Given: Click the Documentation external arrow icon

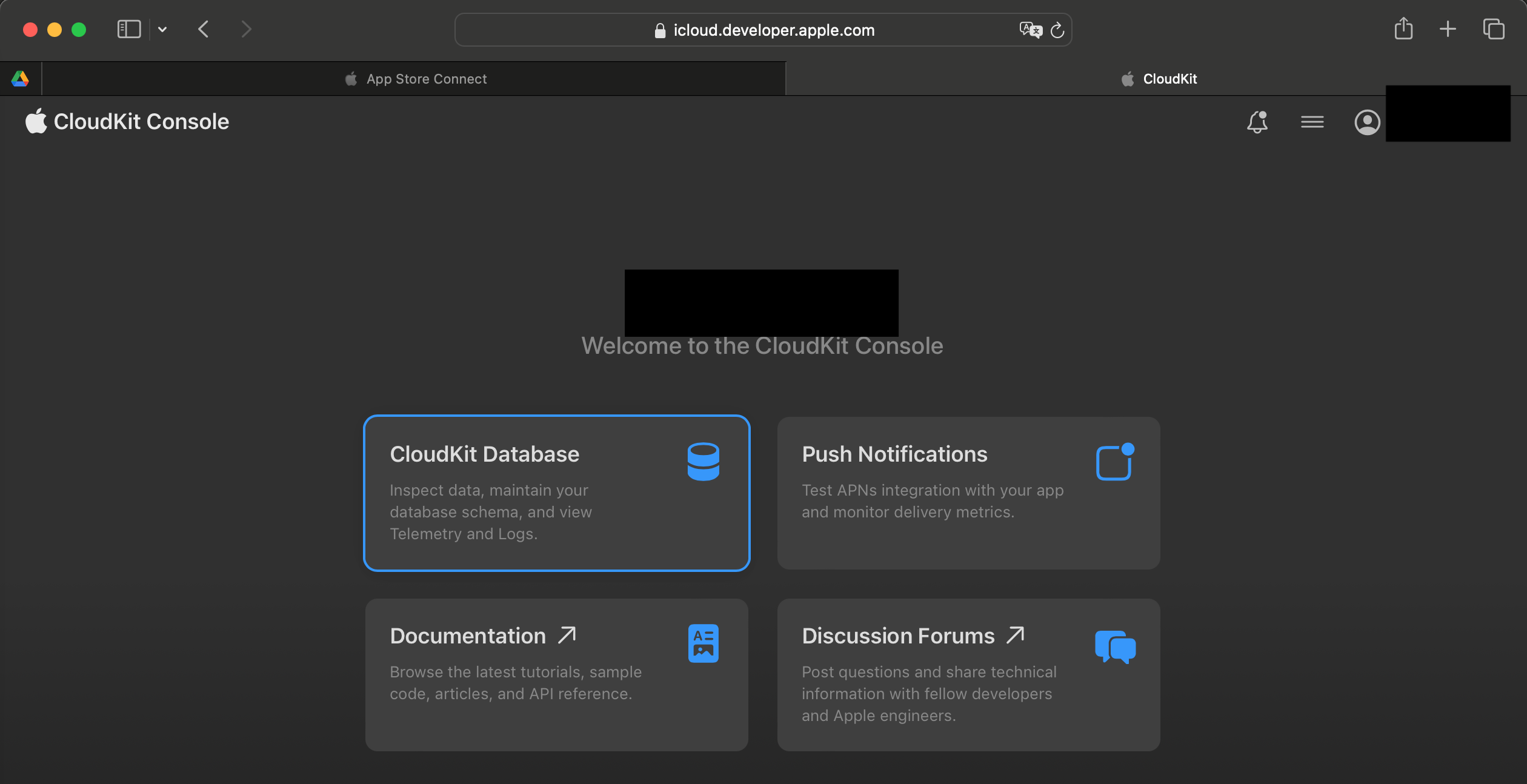Looking at the screenshot, I should (x=567, y=635).
